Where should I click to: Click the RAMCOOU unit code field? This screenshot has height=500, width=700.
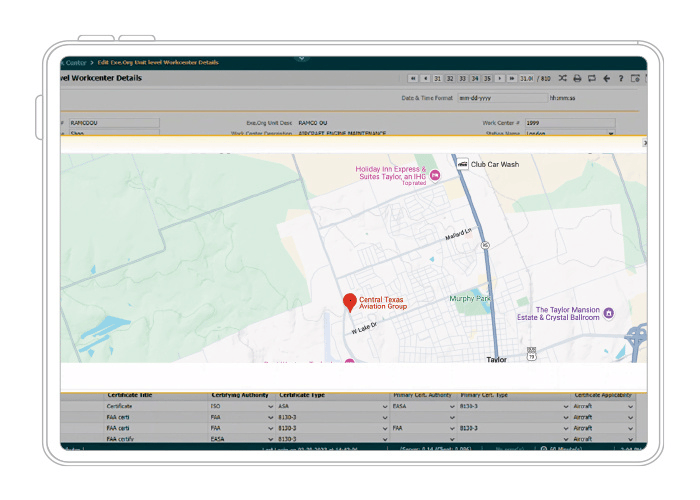[114, 123]
